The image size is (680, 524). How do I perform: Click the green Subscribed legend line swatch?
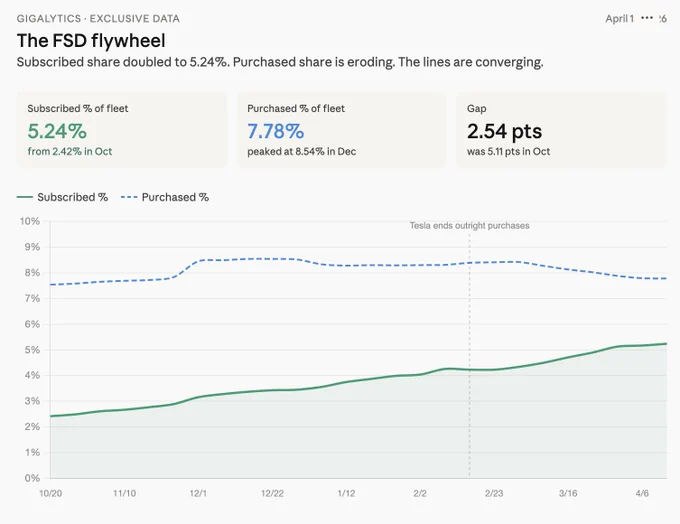(25, 197)
